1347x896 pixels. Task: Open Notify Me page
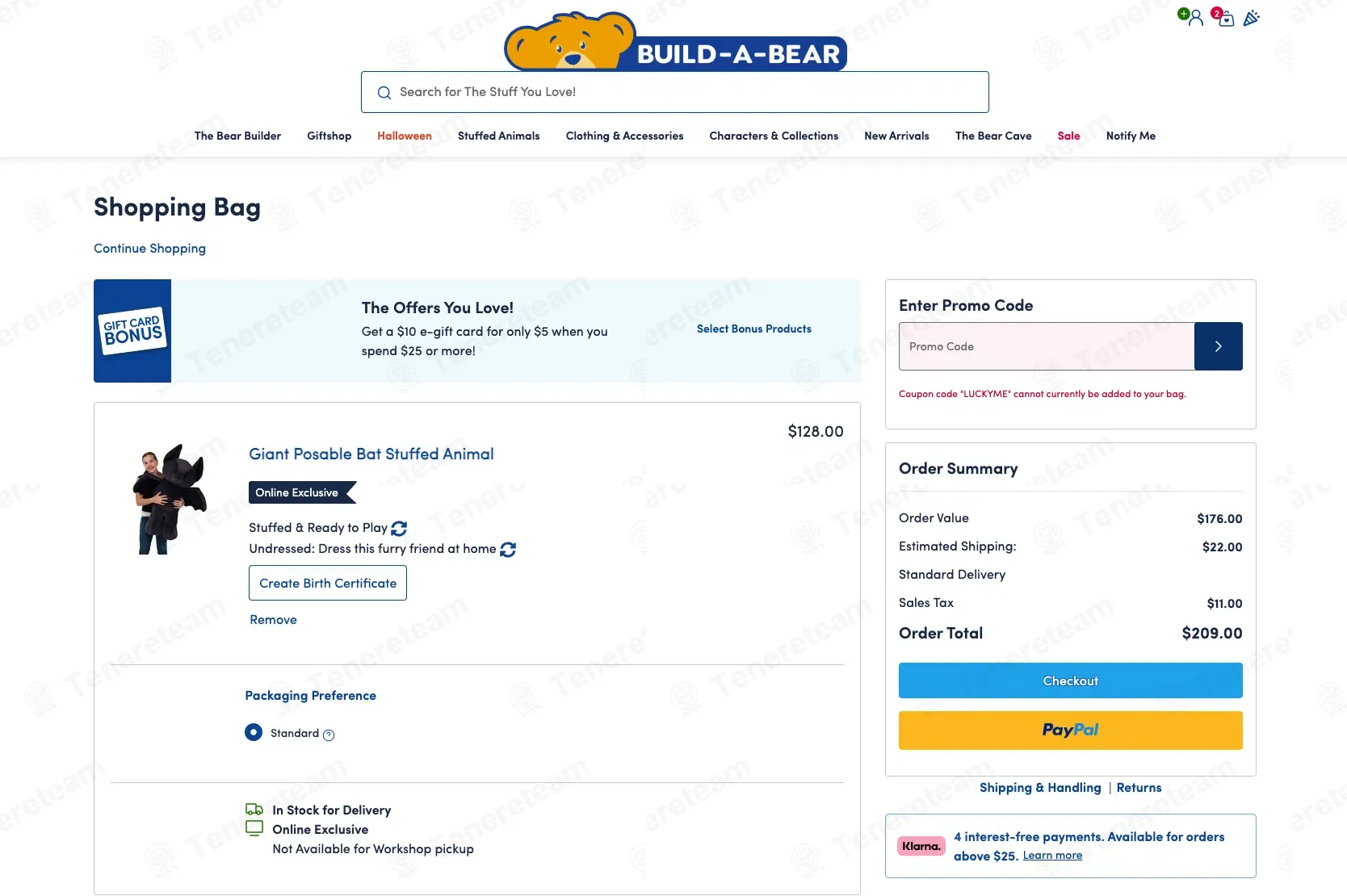(1131, 136)
